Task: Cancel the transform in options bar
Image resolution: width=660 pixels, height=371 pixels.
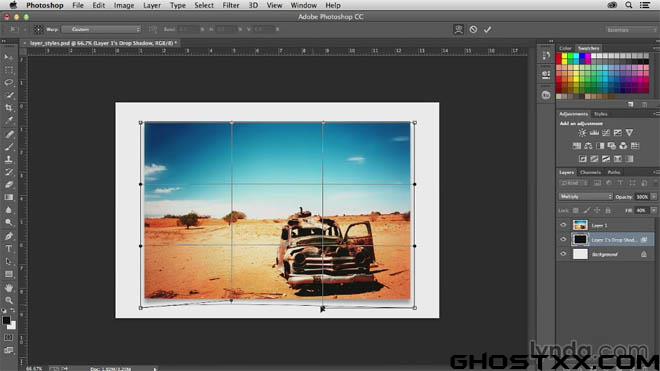Action: 473,29
